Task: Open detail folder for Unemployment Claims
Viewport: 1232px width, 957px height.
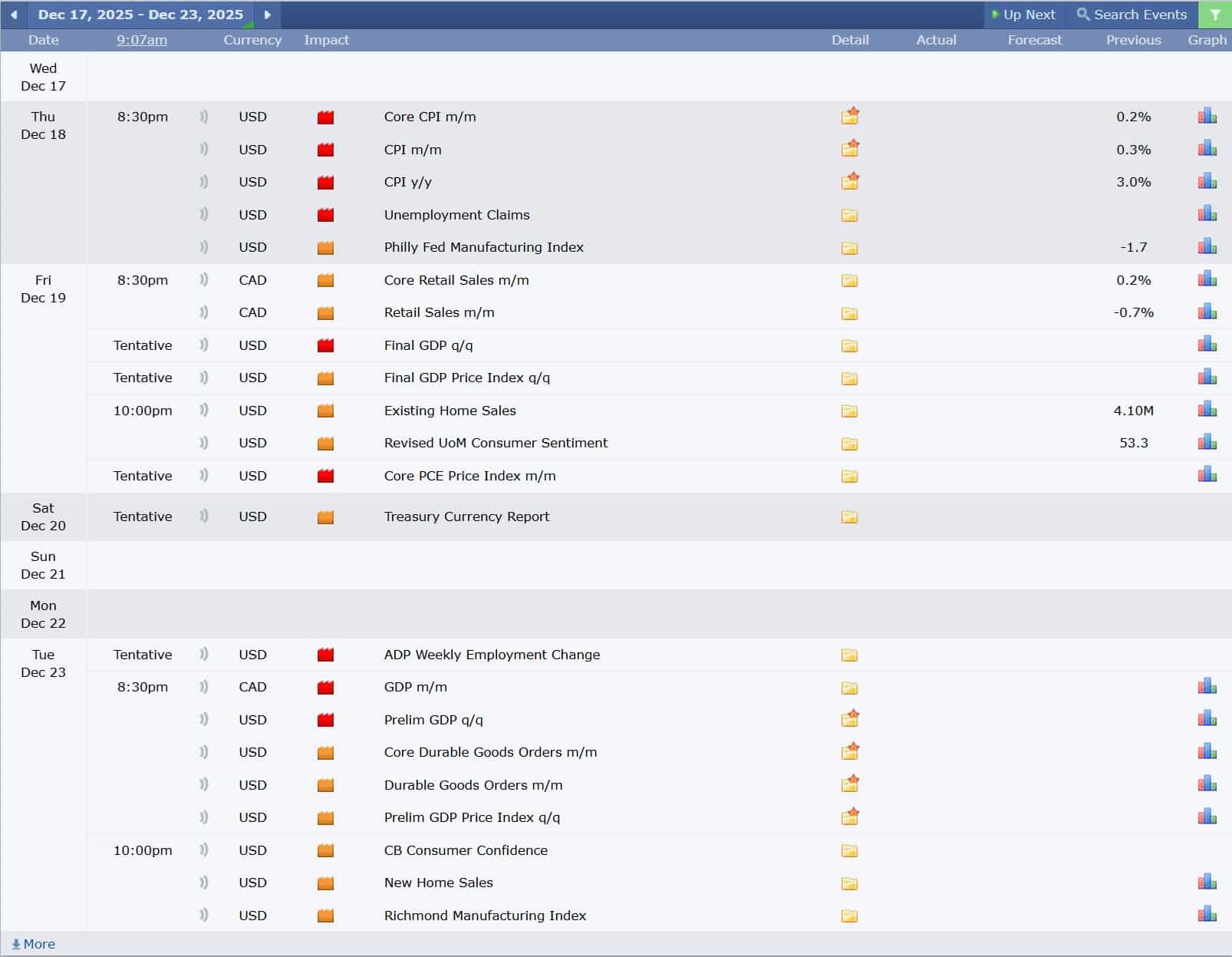Action: [x=849, y=215]
